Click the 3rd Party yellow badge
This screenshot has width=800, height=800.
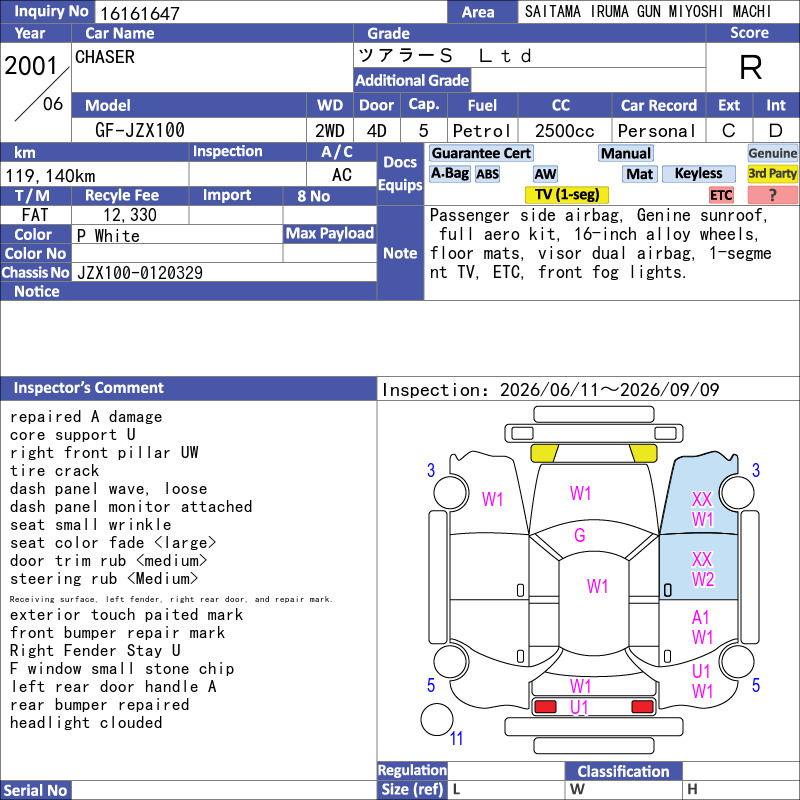coord(772,173)
